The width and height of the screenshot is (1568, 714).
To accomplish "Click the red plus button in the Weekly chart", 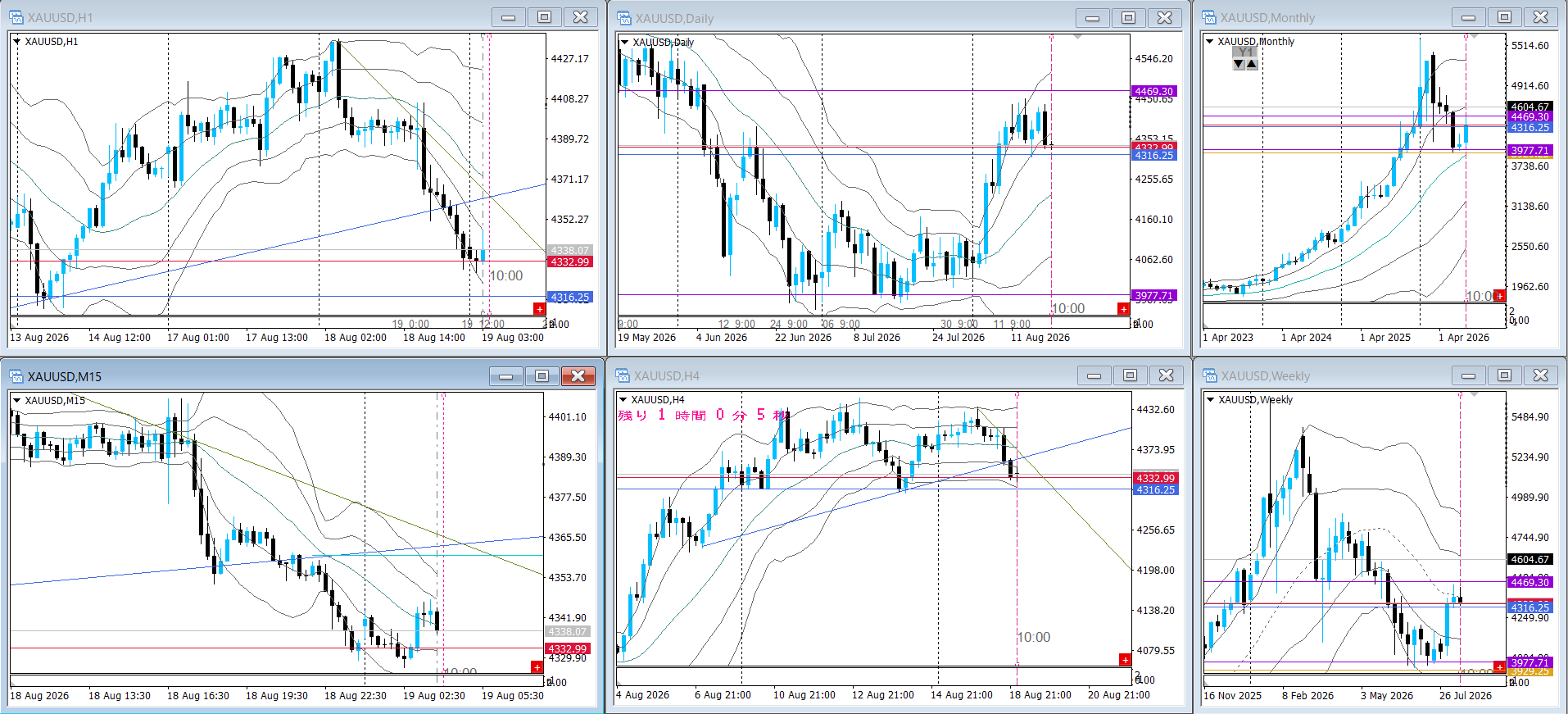I will (1499, 667).
